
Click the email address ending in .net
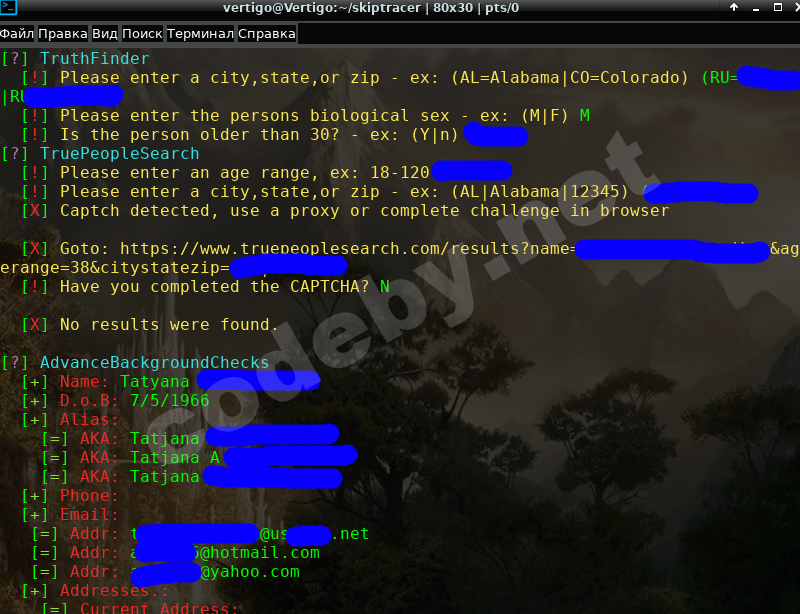(200, 534)
